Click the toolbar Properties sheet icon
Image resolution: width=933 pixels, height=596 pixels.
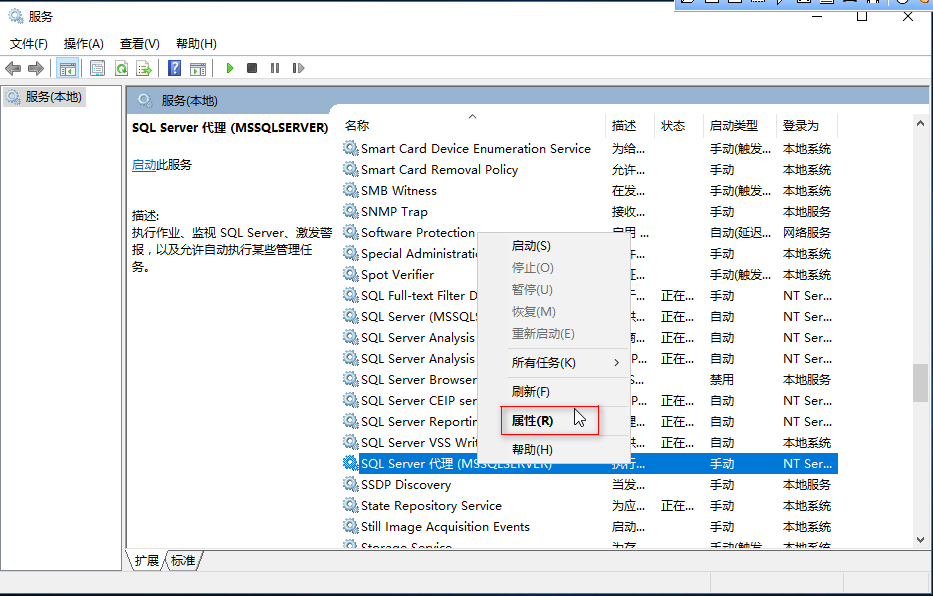[98, 68]
